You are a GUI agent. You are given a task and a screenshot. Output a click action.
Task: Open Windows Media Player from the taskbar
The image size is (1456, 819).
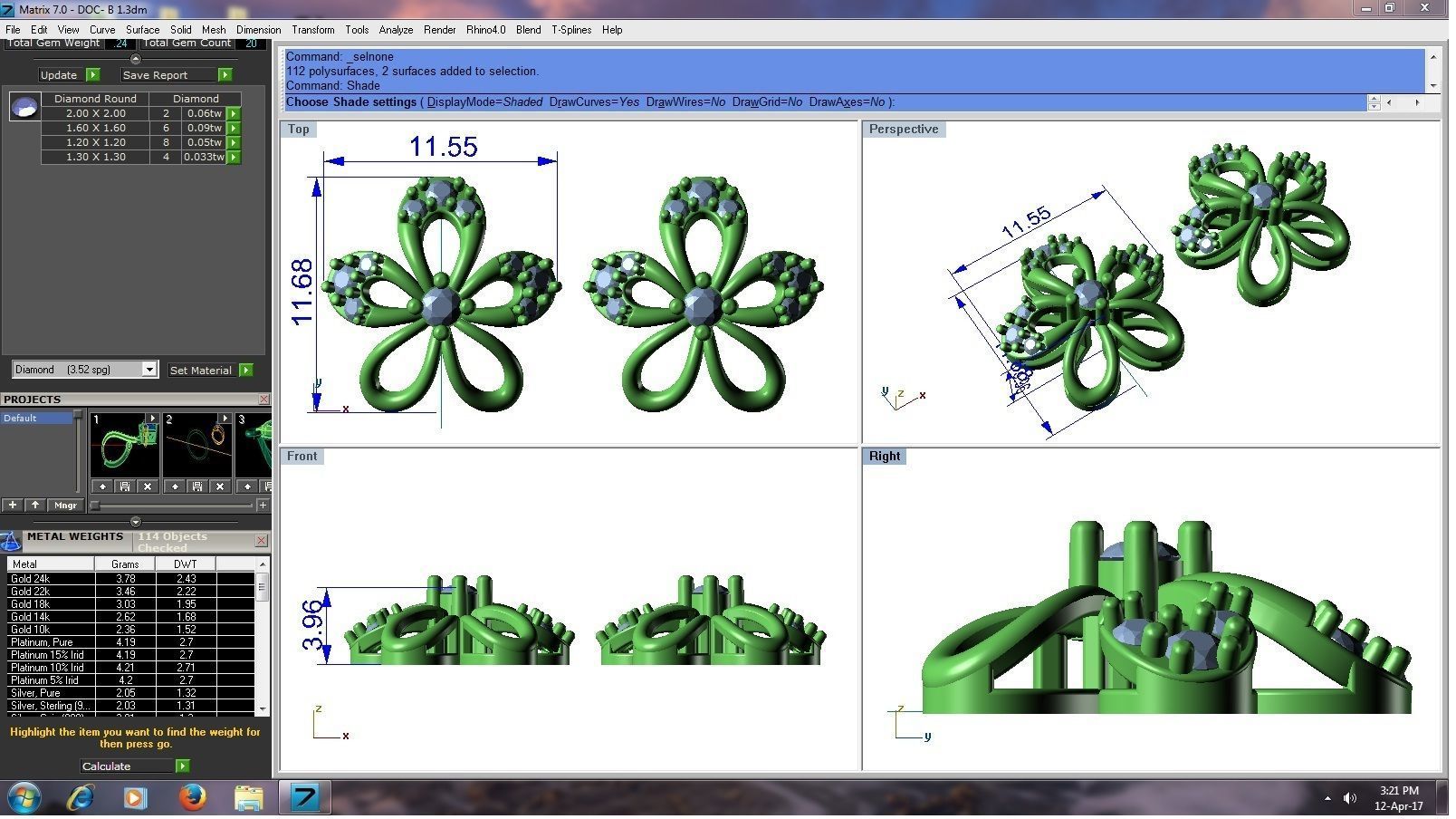[136, 800]
